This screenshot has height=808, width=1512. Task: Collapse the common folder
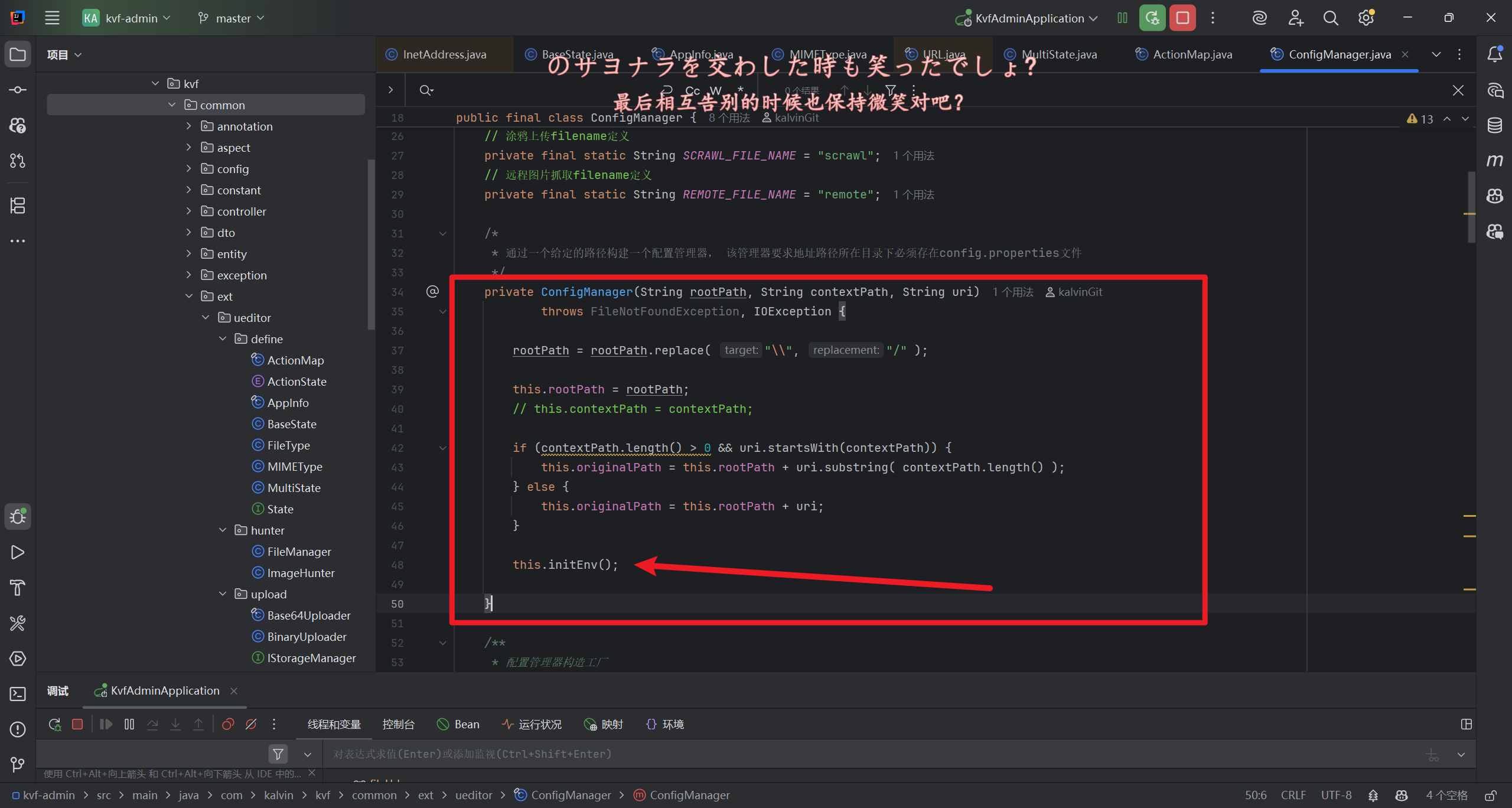(x=172, y=105)
